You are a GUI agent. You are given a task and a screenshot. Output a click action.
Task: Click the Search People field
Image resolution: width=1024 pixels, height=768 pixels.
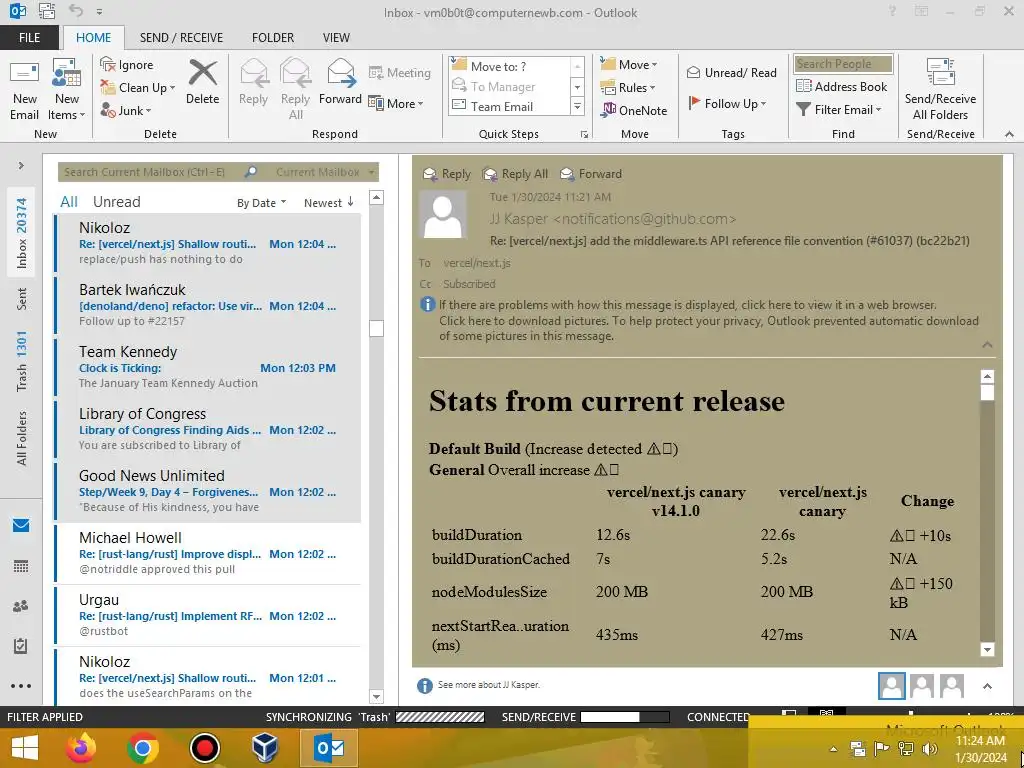(x=843, y=64)
